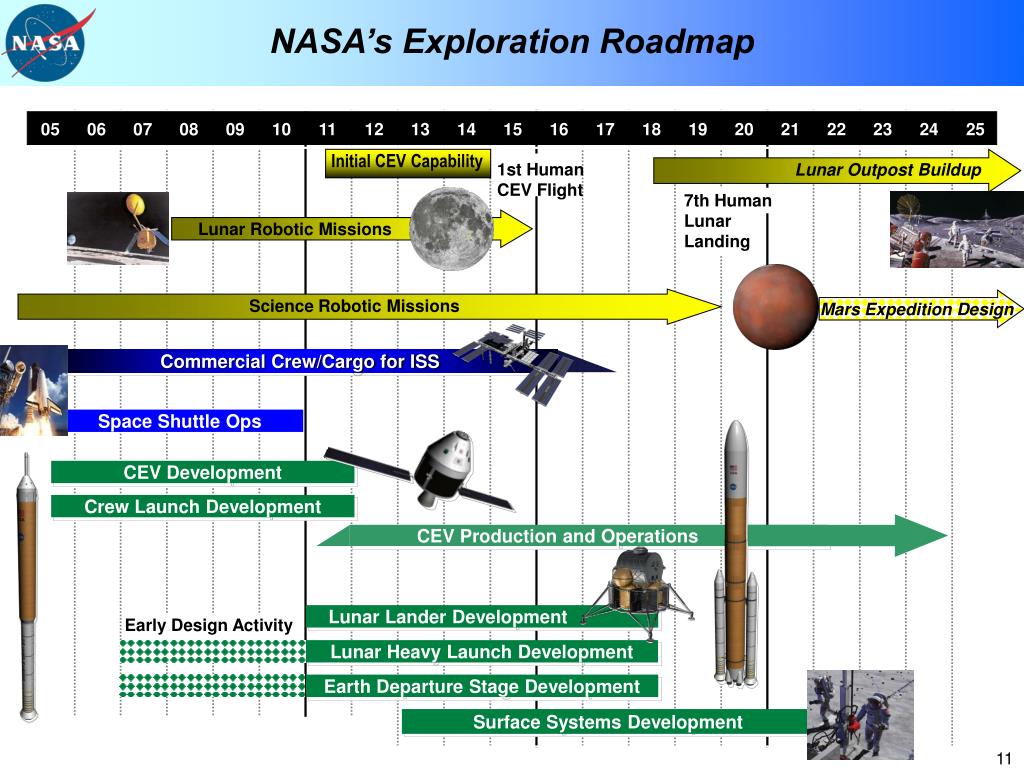Select year 05 on the timeline
1024x768 pixels.
pyautogui.click(x=50, y=129)
